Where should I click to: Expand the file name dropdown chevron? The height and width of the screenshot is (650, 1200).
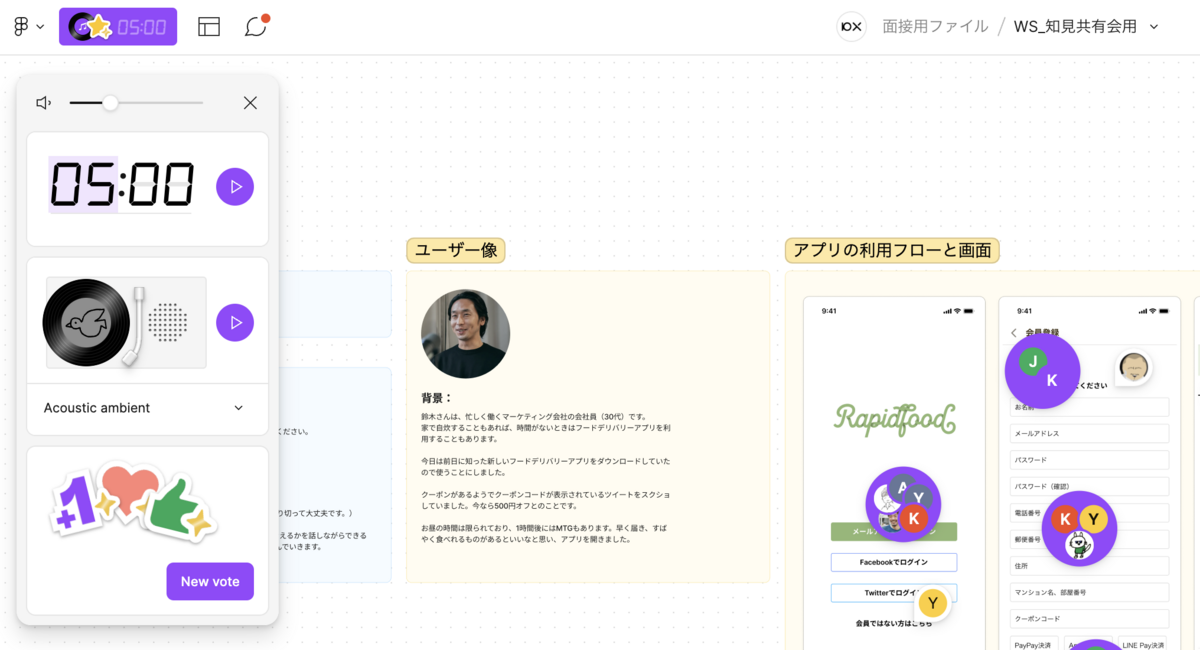pos(1154,27)
